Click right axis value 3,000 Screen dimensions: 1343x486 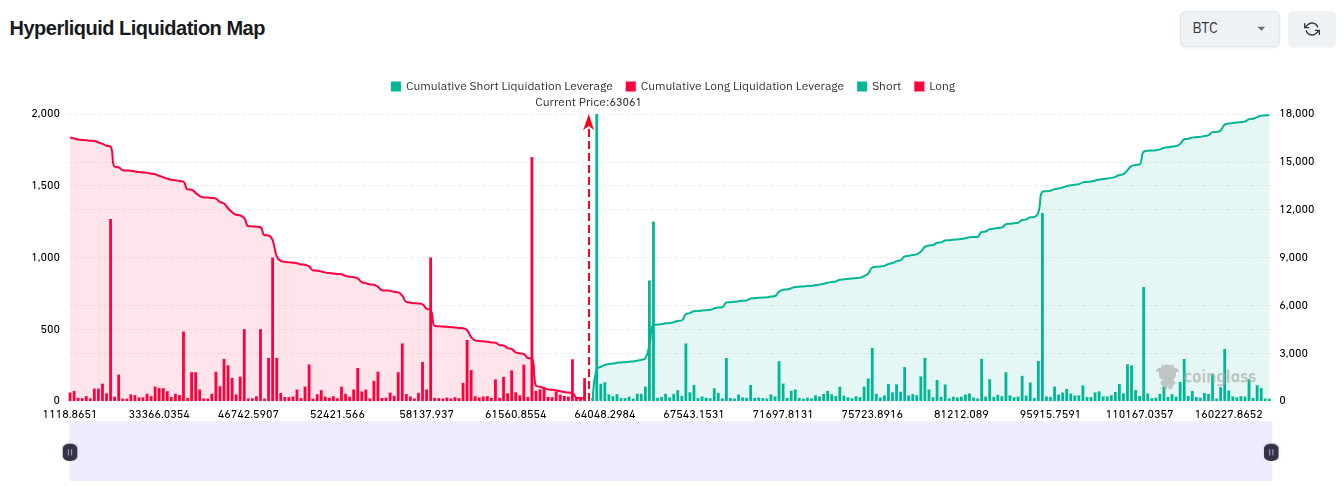pos(1293,353)
